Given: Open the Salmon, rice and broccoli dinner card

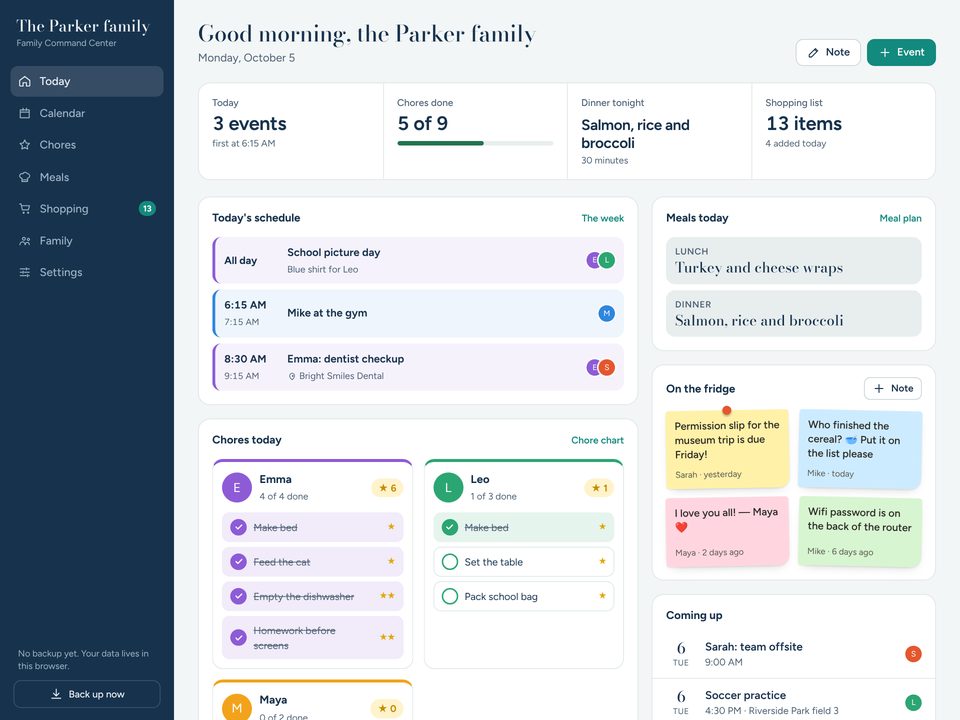Looking at the screenshot, I should [x=793, y=313].
